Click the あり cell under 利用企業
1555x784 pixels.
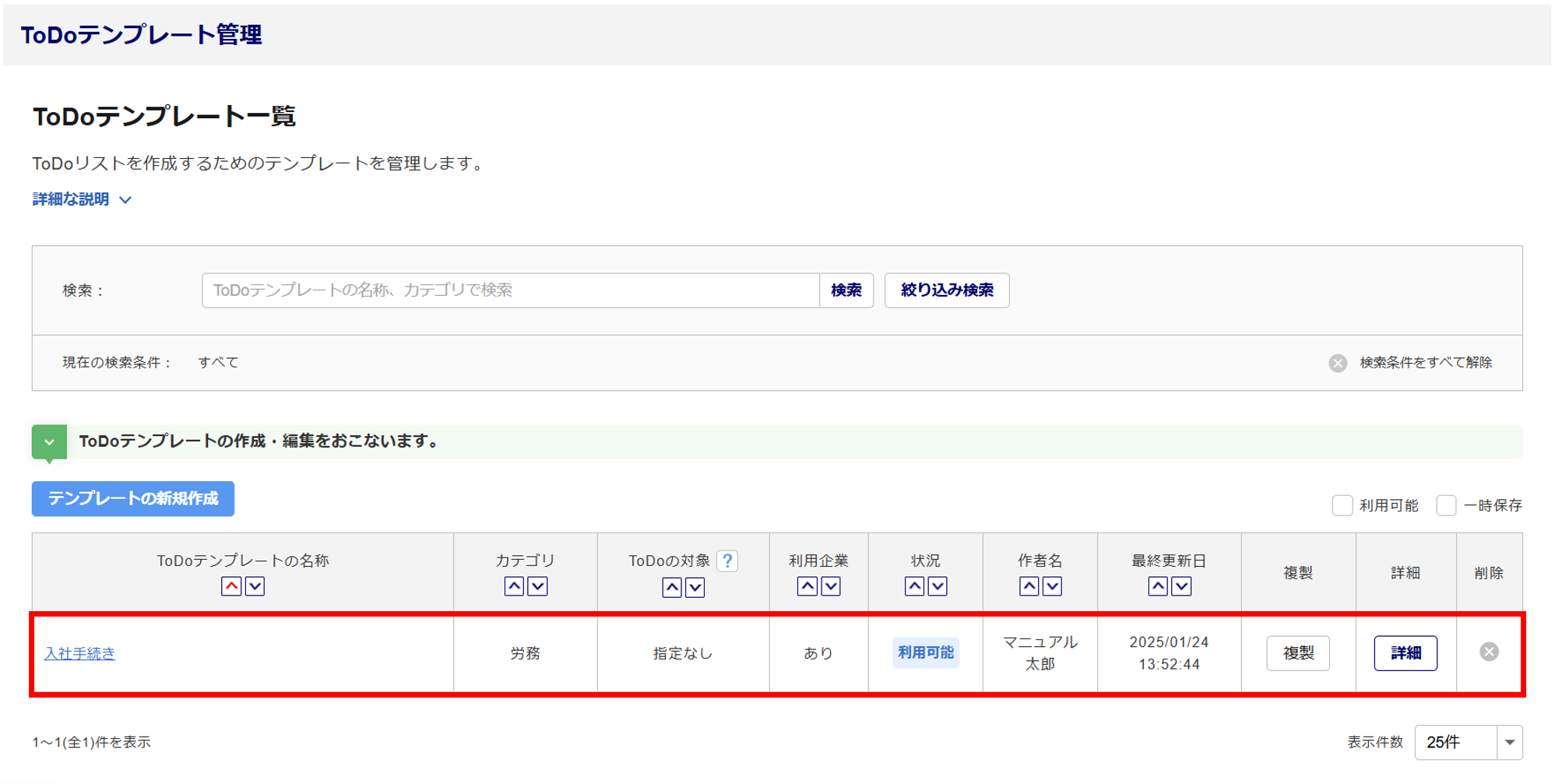coord(818,653)
